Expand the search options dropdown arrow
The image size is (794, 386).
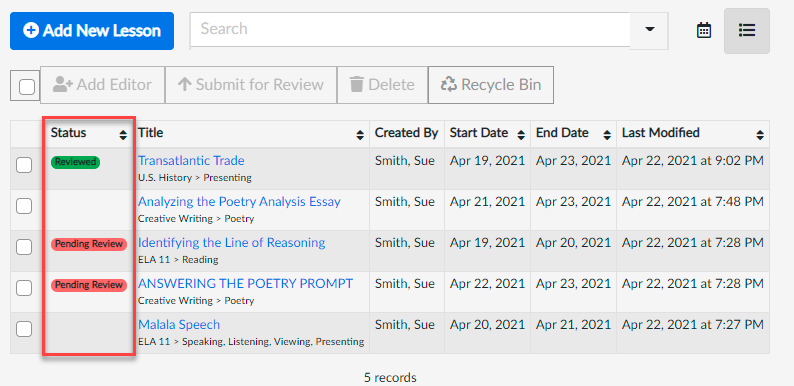[649, 29]
